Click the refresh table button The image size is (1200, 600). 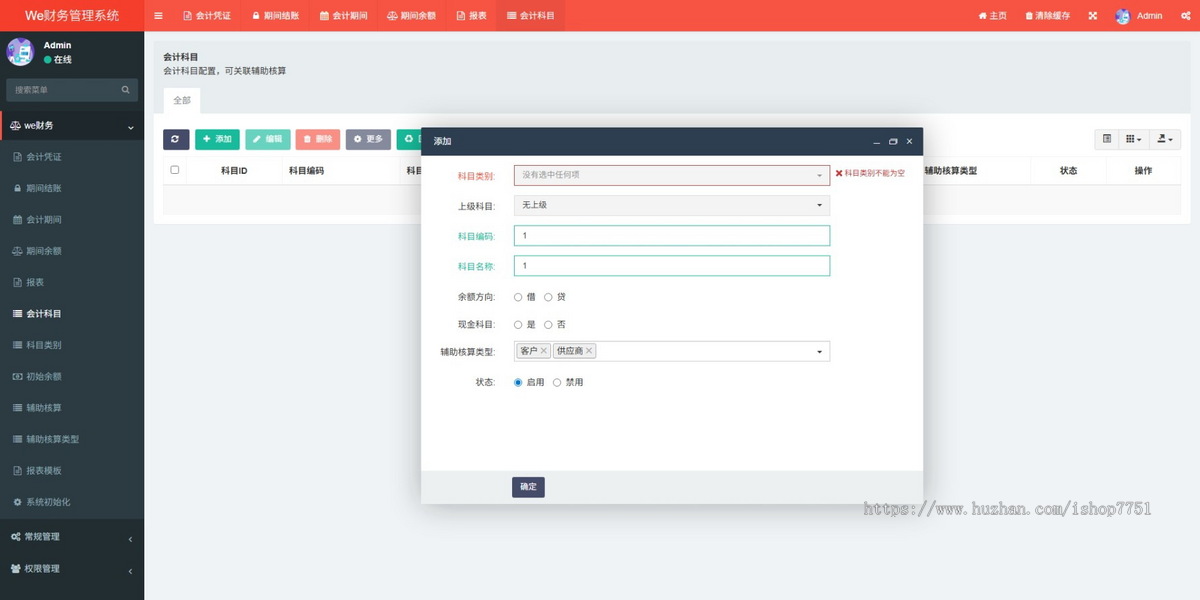coord(176,139)
